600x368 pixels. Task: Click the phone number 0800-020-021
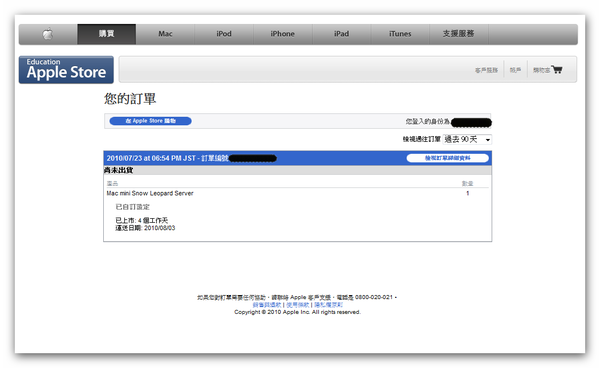tap(374, 297)
